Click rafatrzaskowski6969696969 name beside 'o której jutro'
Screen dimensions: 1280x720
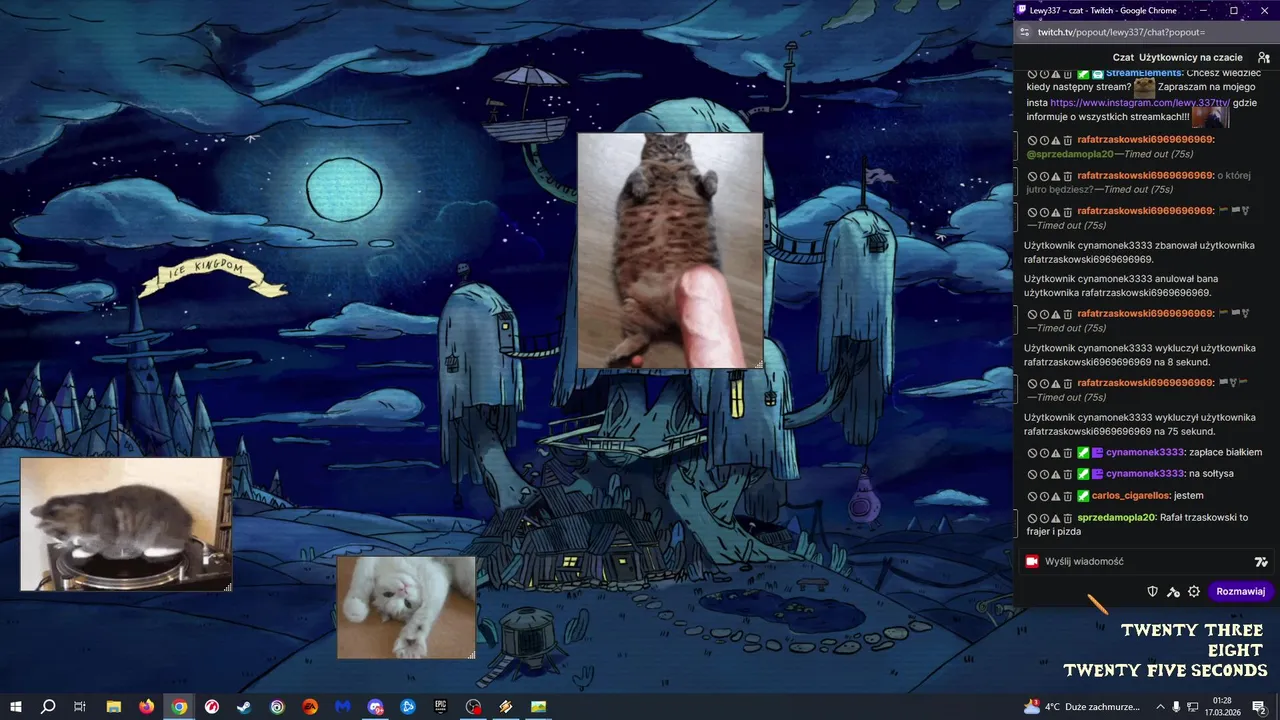coord(1145,176)
